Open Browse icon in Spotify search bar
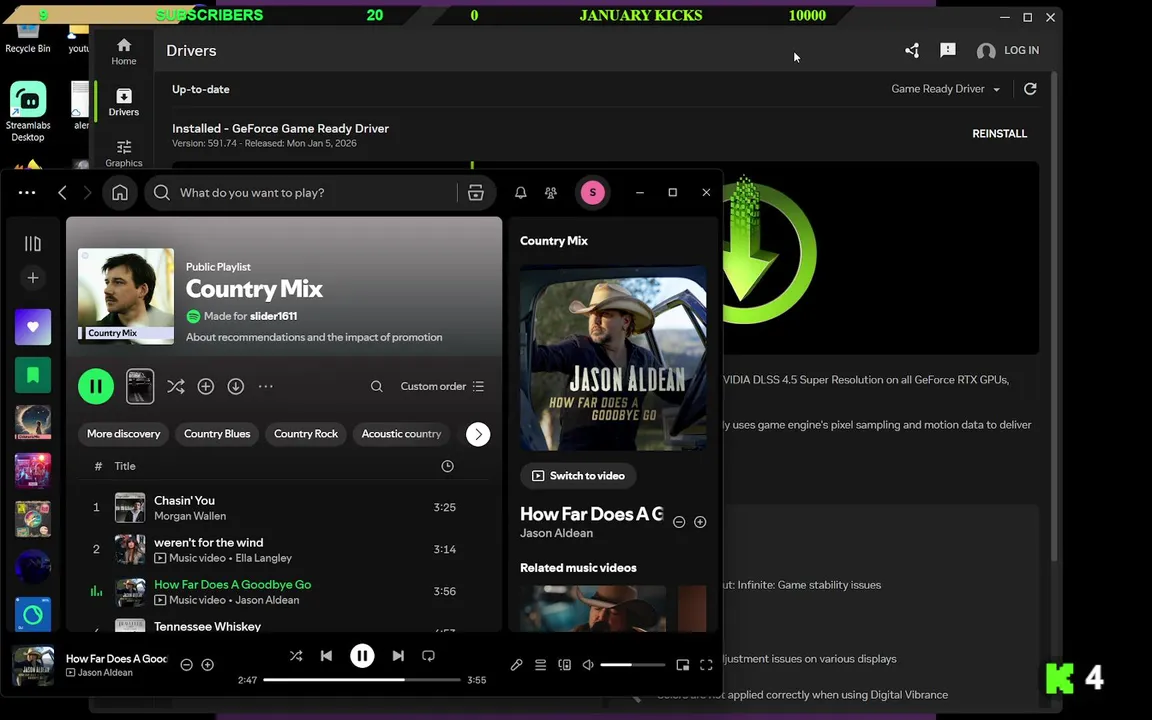The width and height of the screenshot is (1152, 720). click(475, 192)
